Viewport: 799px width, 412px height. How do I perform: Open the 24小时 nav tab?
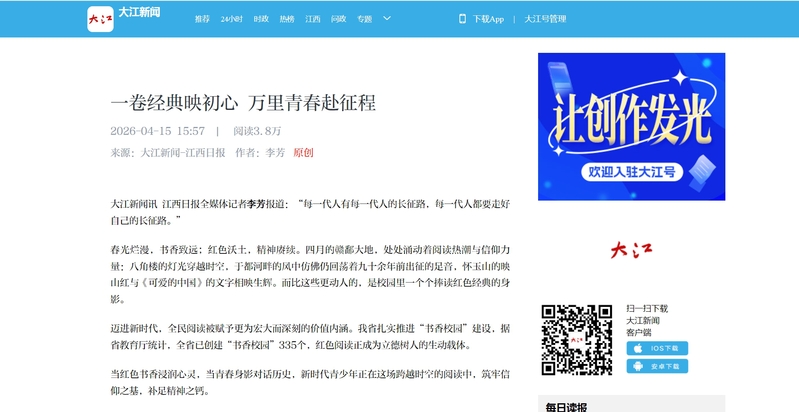click(x=231, y=19)
